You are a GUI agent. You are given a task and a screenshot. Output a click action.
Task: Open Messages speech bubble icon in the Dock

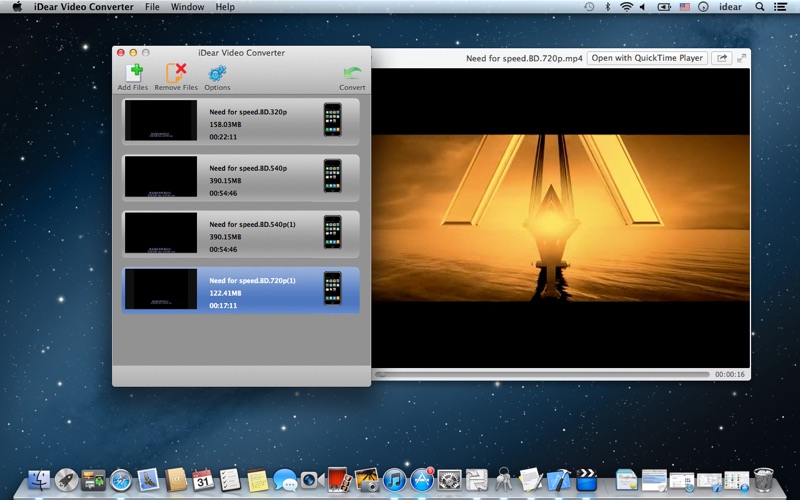(x=285, y=480)
